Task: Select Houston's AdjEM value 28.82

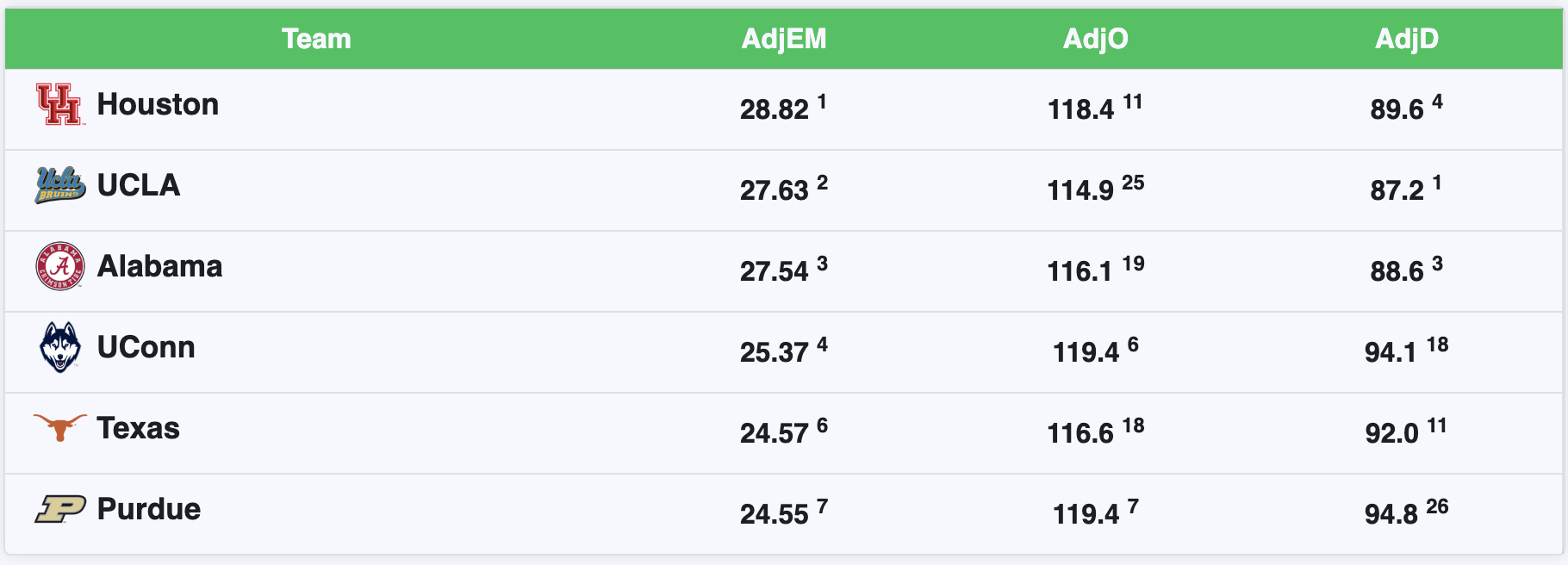Action: coord(774,109)
